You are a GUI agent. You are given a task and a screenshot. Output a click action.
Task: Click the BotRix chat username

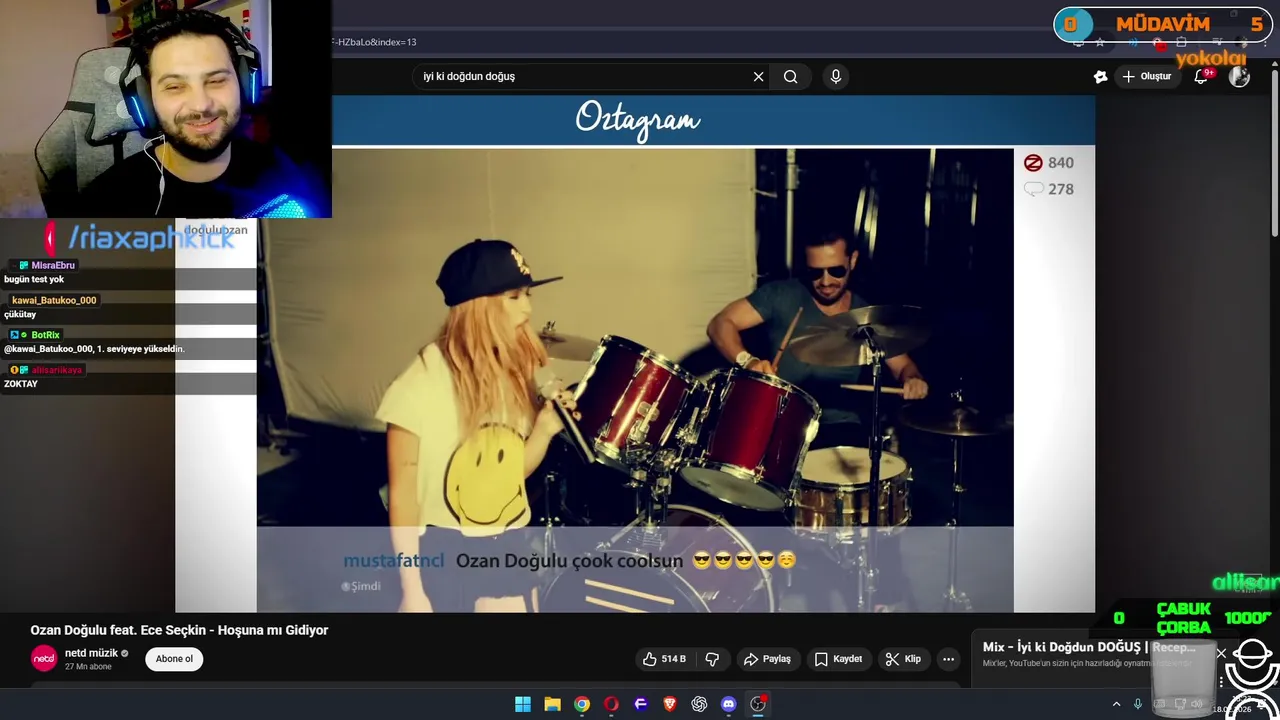click(x=45, y=335)
